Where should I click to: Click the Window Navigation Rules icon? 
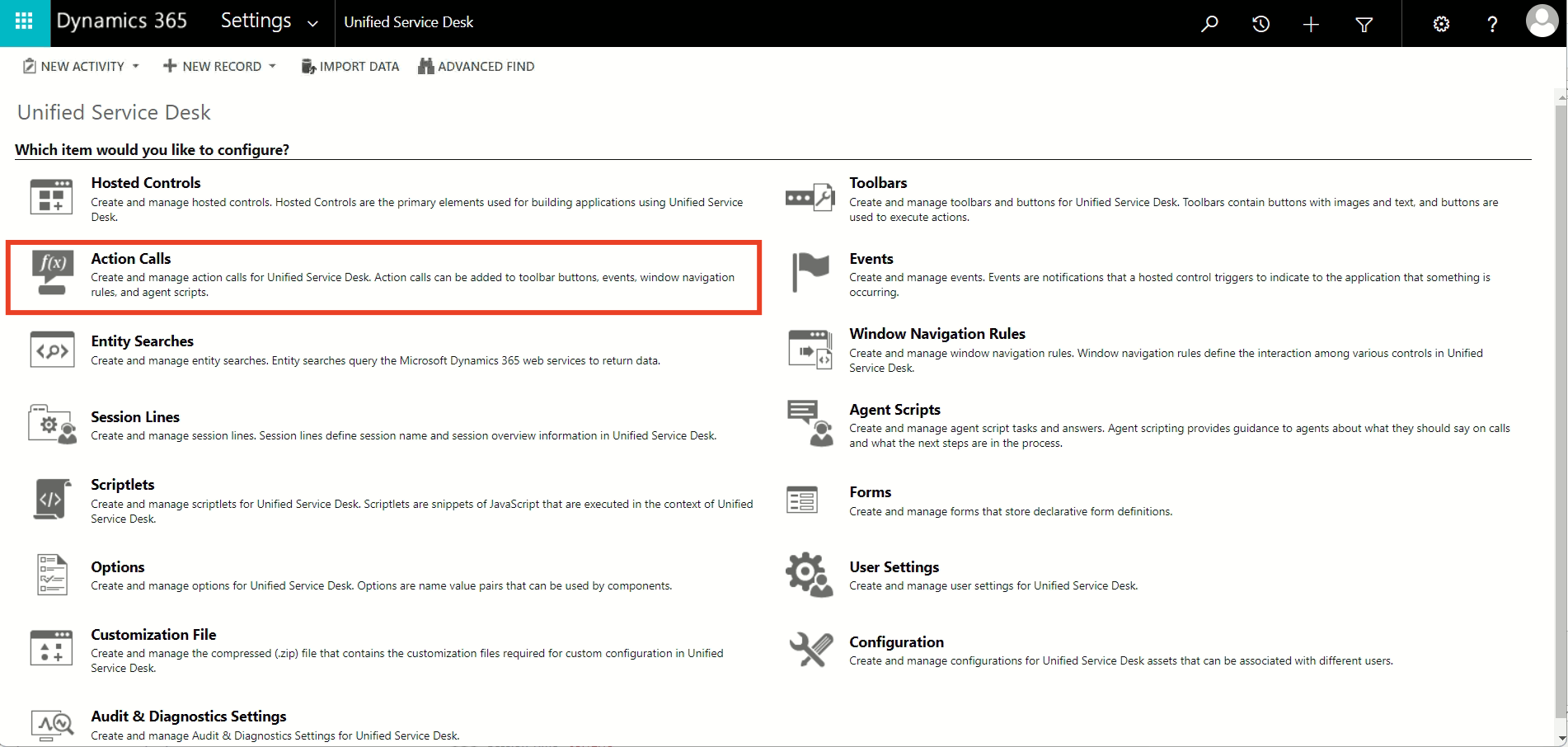click(810, 349)
